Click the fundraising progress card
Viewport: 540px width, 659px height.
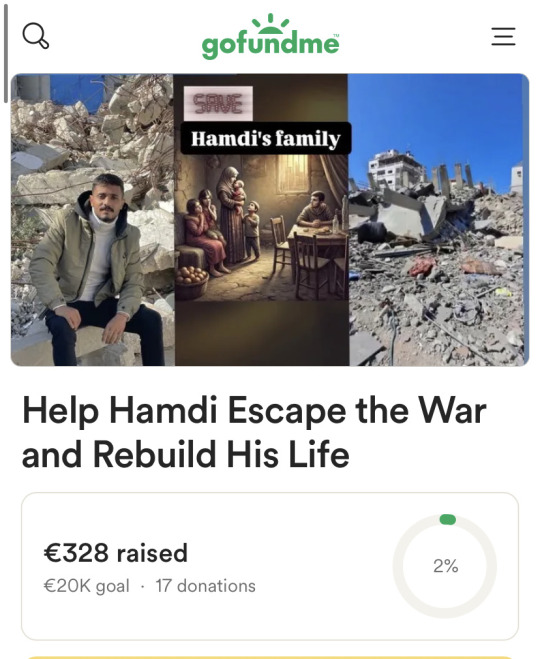[270, 566]
